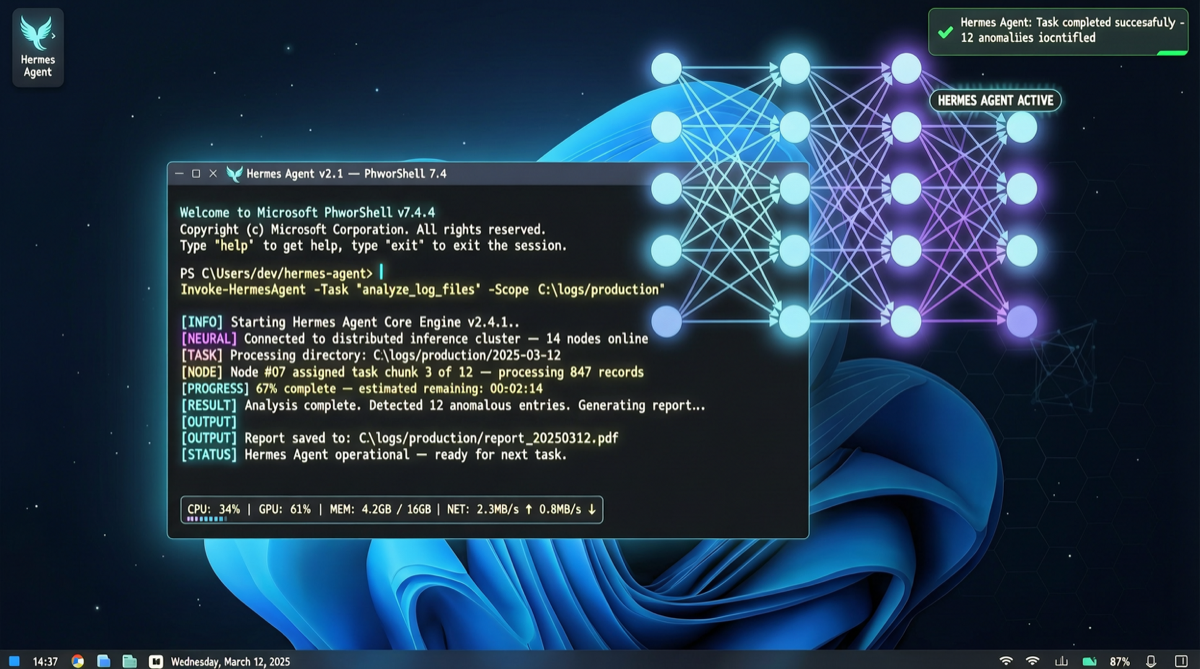The width and height of the screenshot is (1200, 669).
Task: Click the MEM: 4.2GB / 16GB reading
Action: pos(380,509)
